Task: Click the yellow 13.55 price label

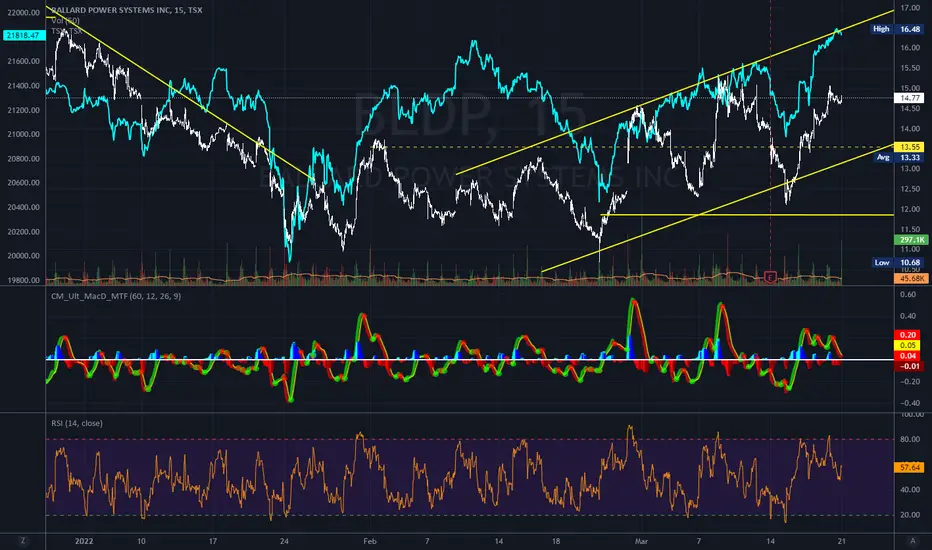Action: (909, 147)
